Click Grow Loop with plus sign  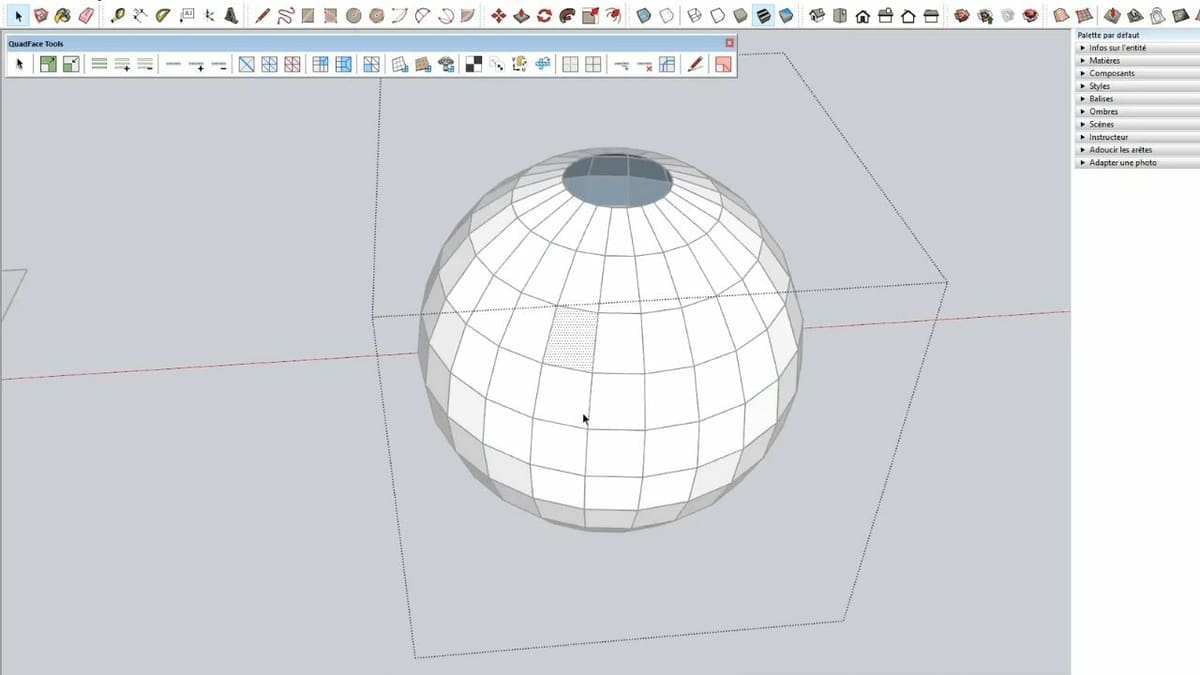pos(196,64)
